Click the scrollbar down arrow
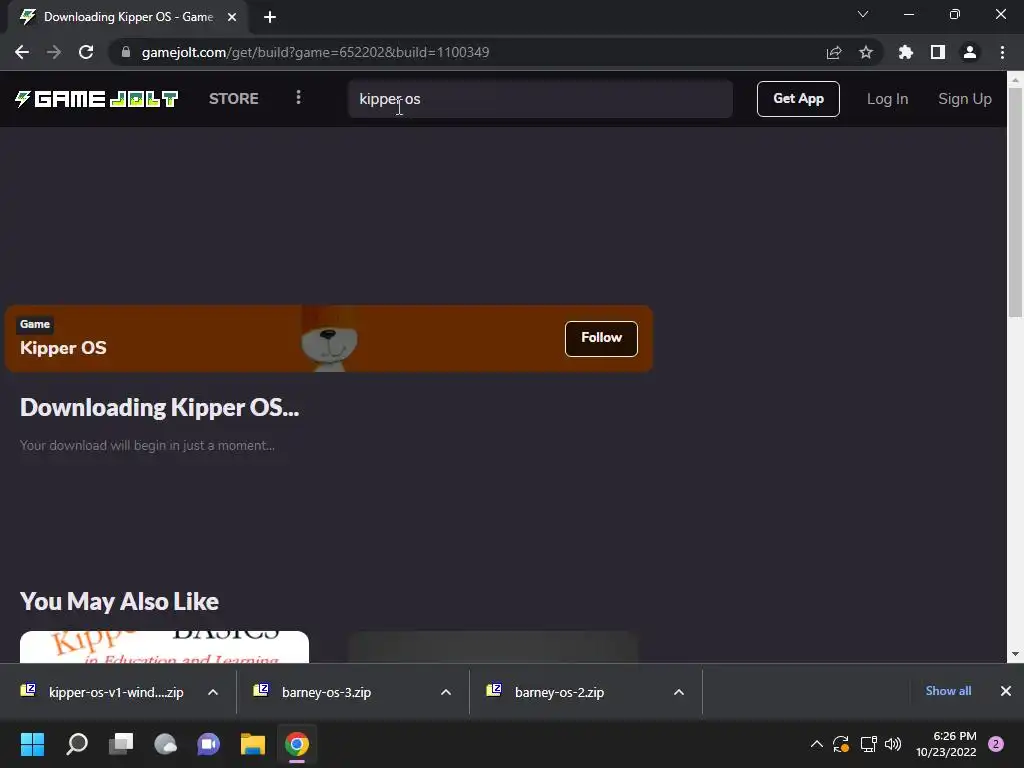1024x768 pixels. [1016, 654]
